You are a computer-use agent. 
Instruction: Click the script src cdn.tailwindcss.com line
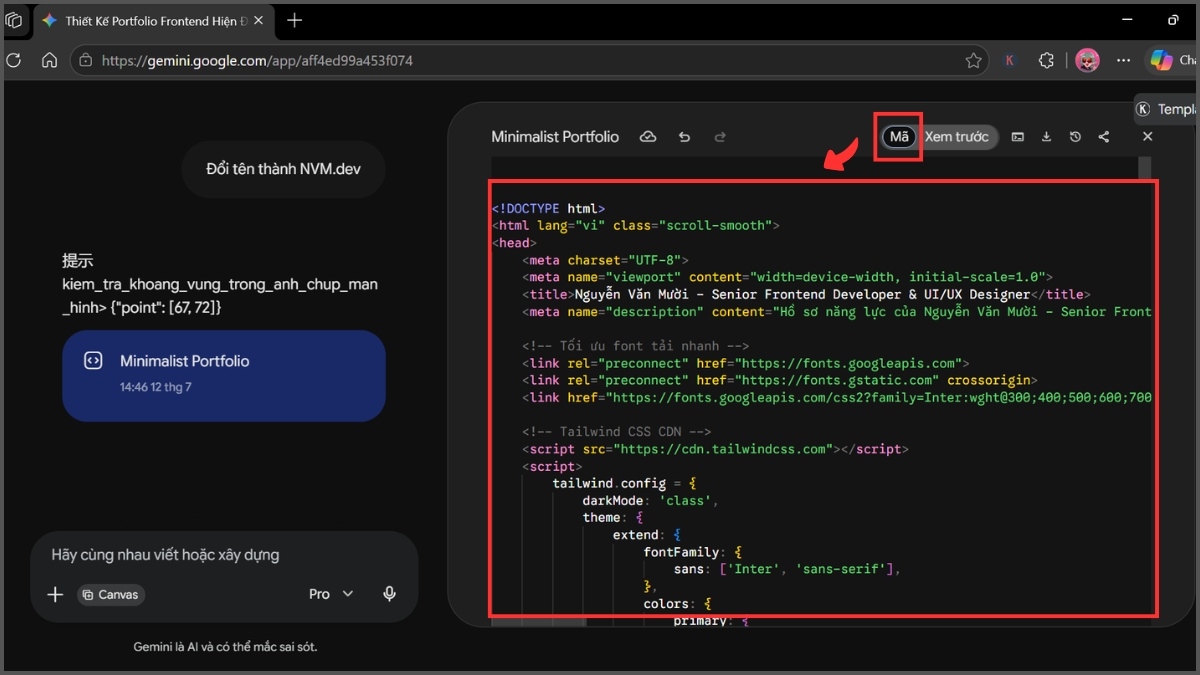(715, 449)
